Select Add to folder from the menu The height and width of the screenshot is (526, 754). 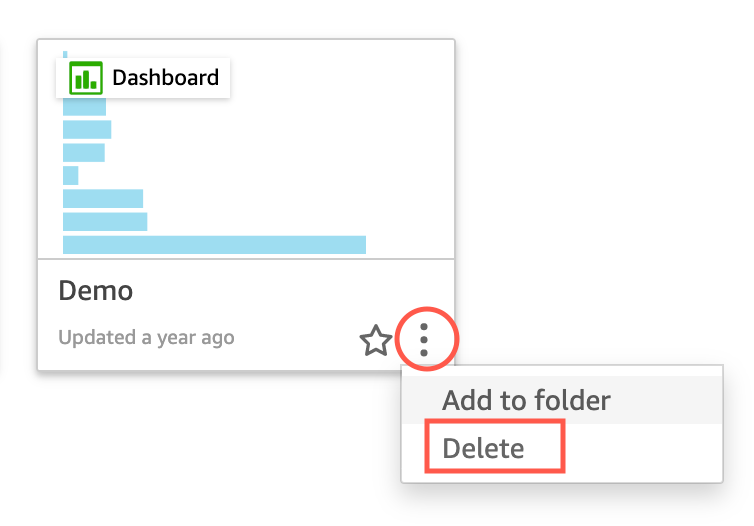pos(526,401)
